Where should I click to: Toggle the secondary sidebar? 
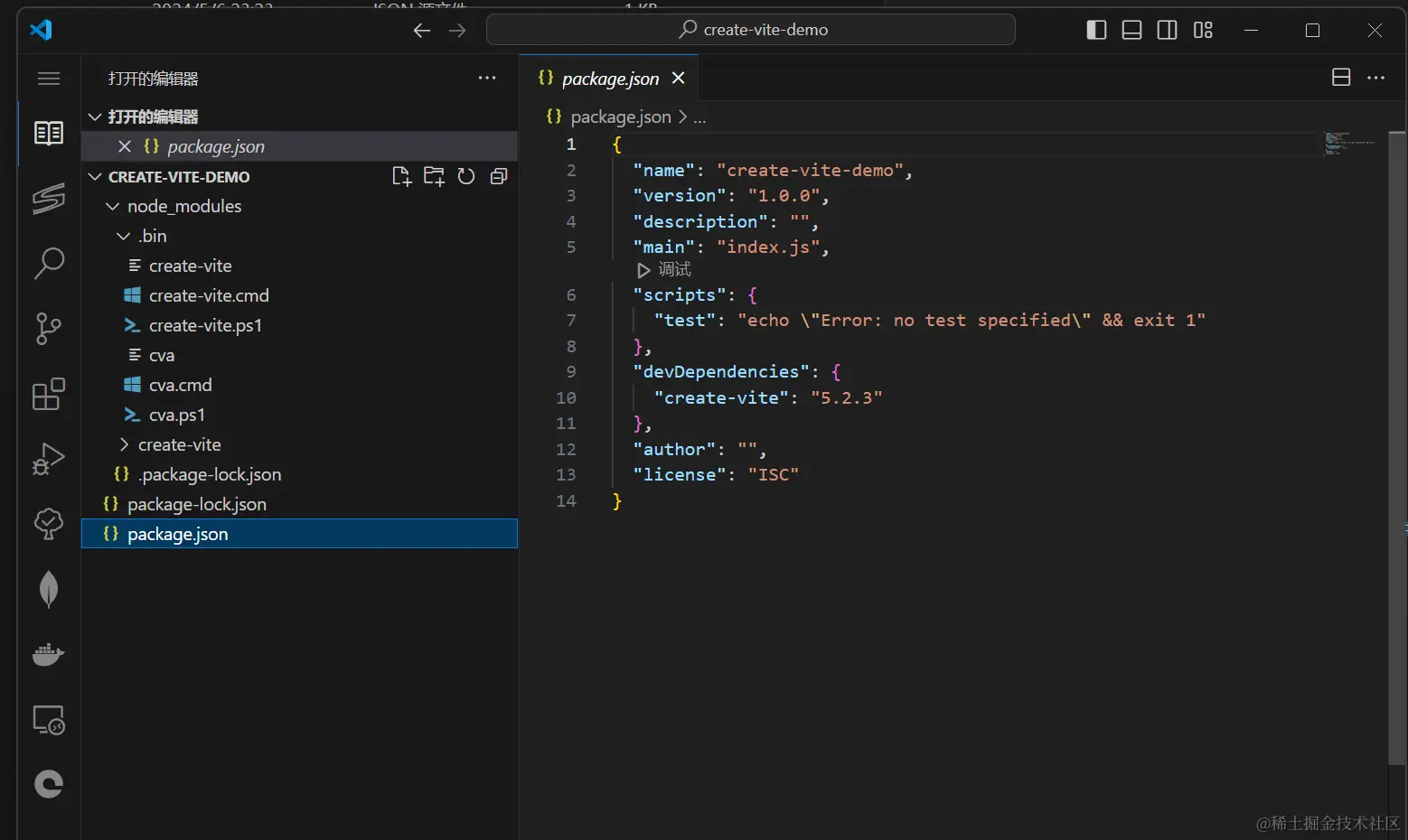point(1167,30)
